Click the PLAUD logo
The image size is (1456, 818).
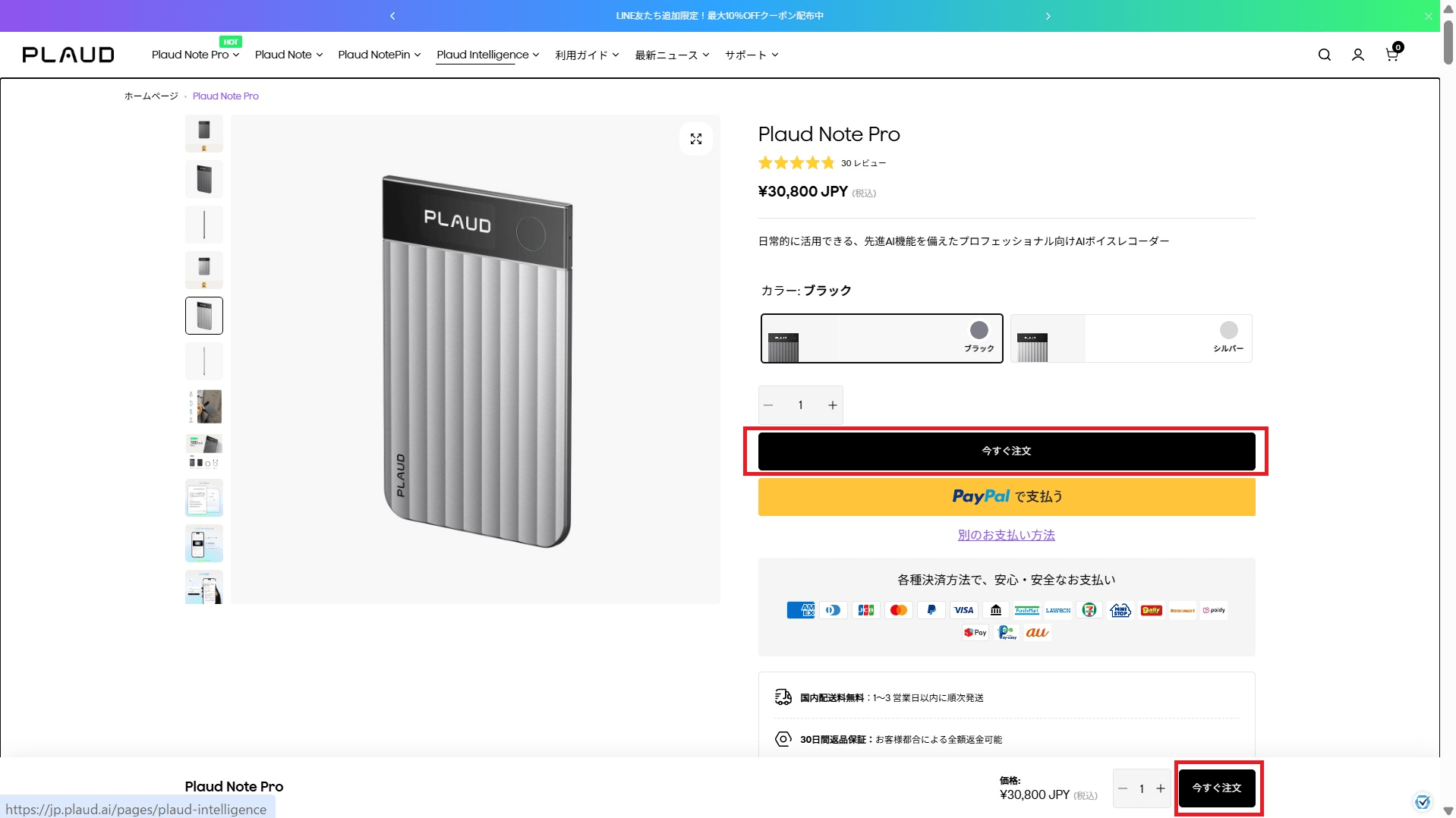(x=68, y=55)
